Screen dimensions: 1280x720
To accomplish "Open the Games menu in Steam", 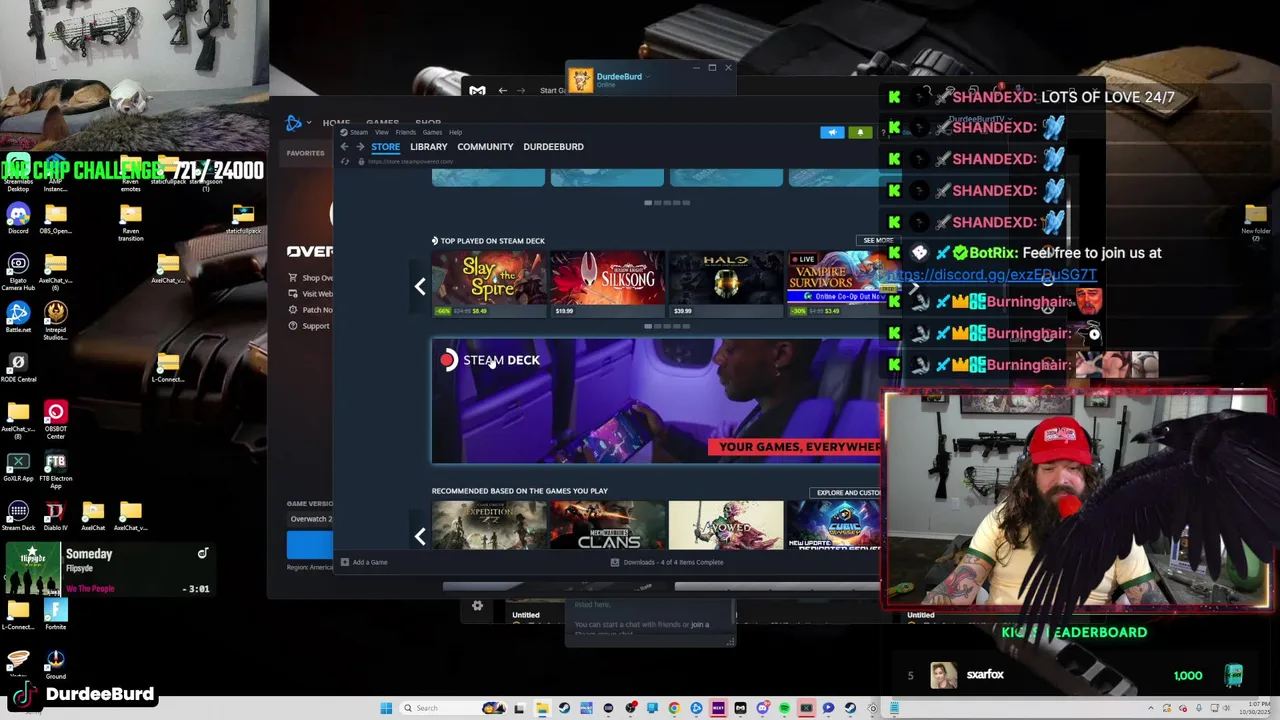I will tap(432, 132).
